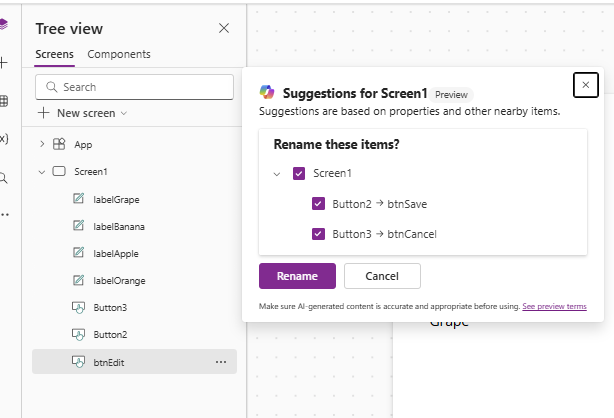Click the Button2 control icon in tree
The width and height of the screenshot is (614, 418).
[78, 335]
